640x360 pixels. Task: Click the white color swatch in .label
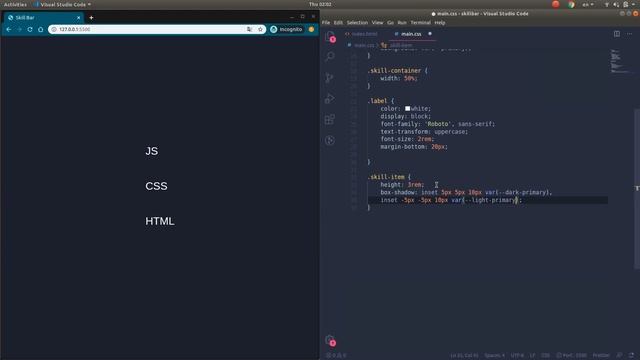pyautogui.click(x=407, y=109)
